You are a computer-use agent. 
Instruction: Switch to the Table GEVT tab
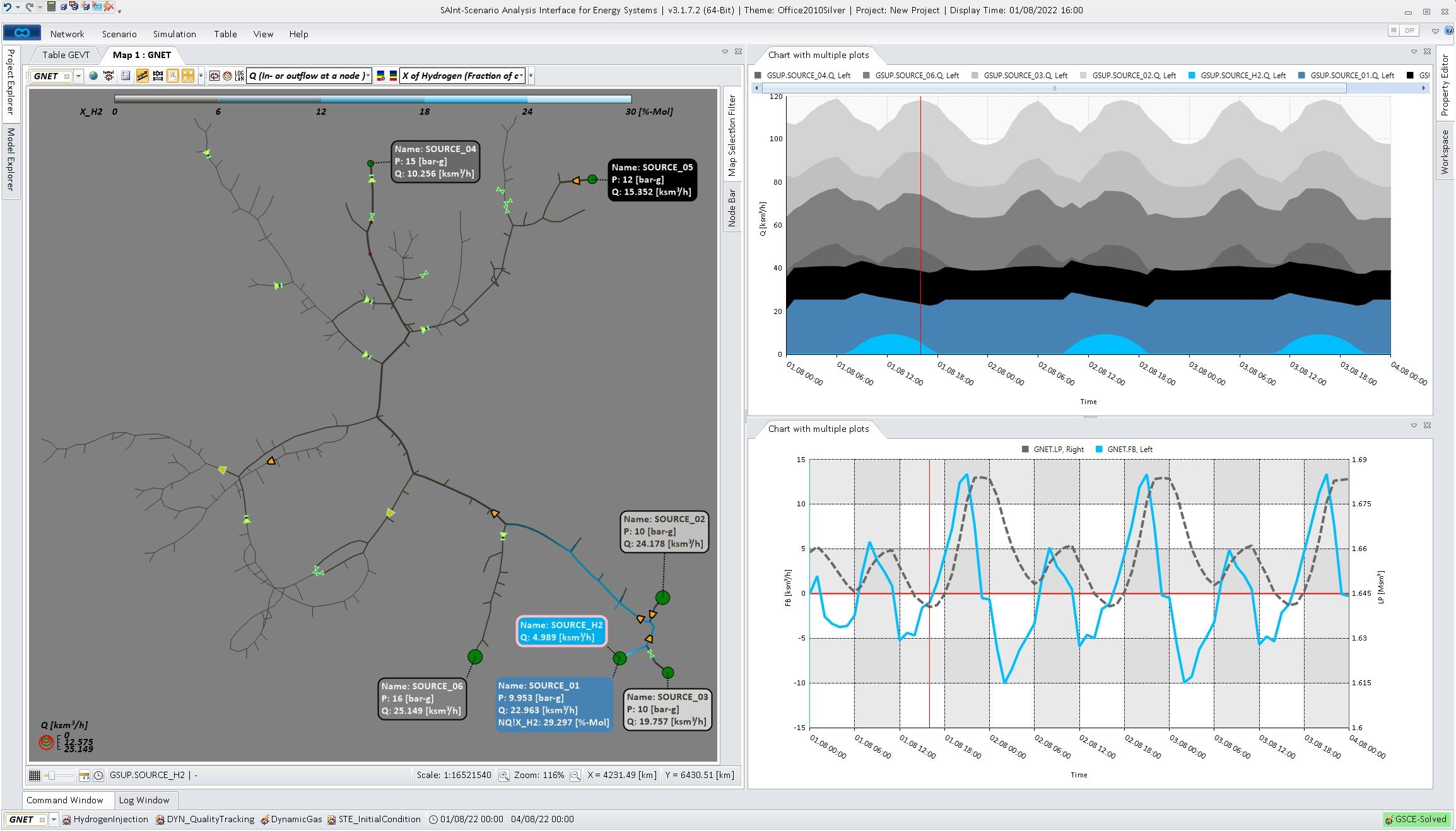click(66, 55)
